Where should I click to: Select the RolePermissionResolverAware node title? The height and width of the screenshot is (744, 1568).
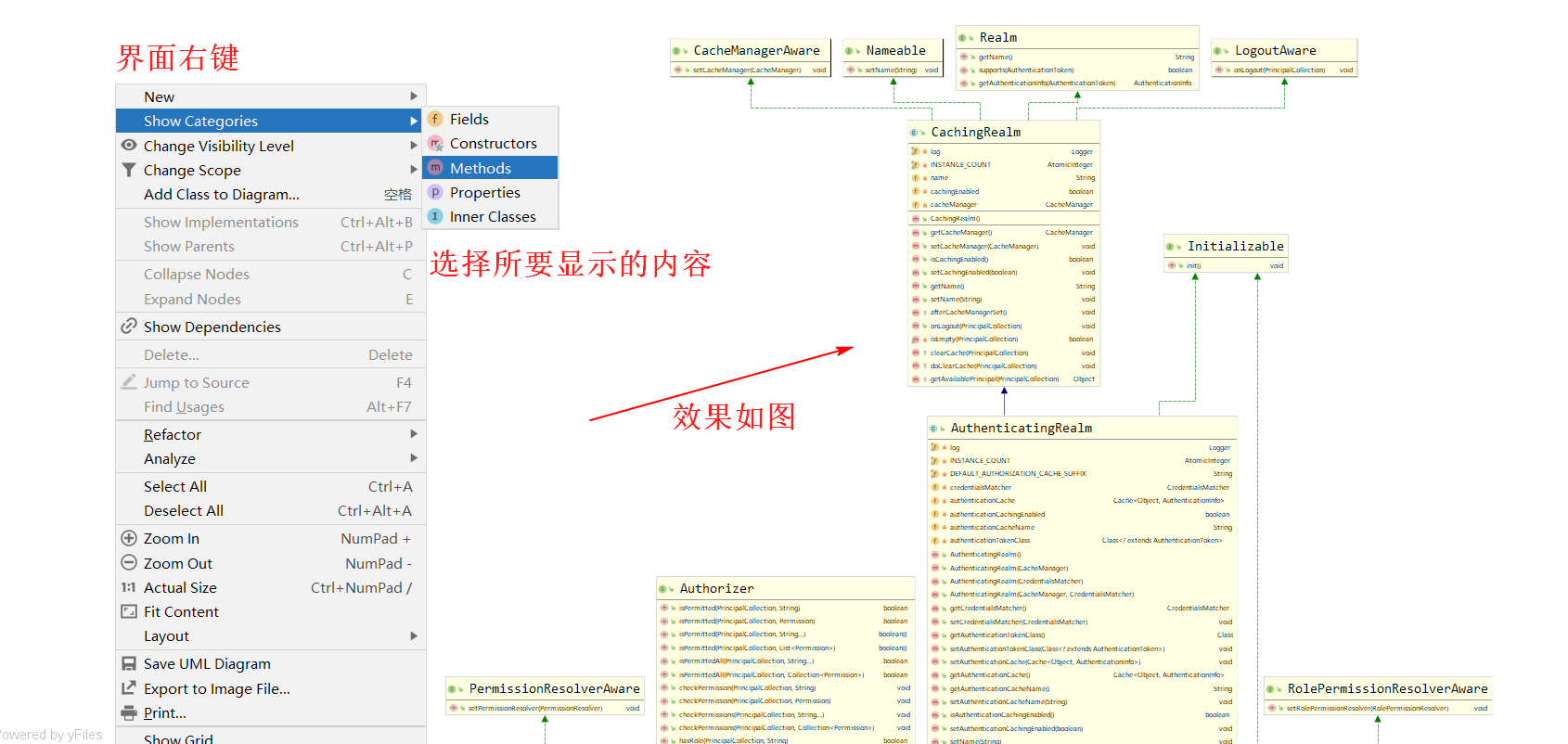1388,689
